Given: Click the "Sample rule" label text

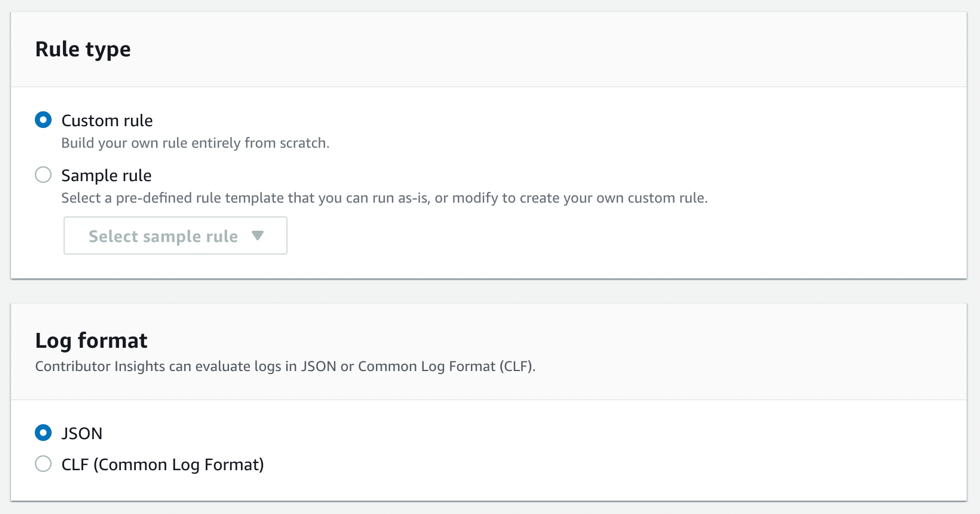Looking at the screenshot, I should pyautogui.click(x=106, y=175).
